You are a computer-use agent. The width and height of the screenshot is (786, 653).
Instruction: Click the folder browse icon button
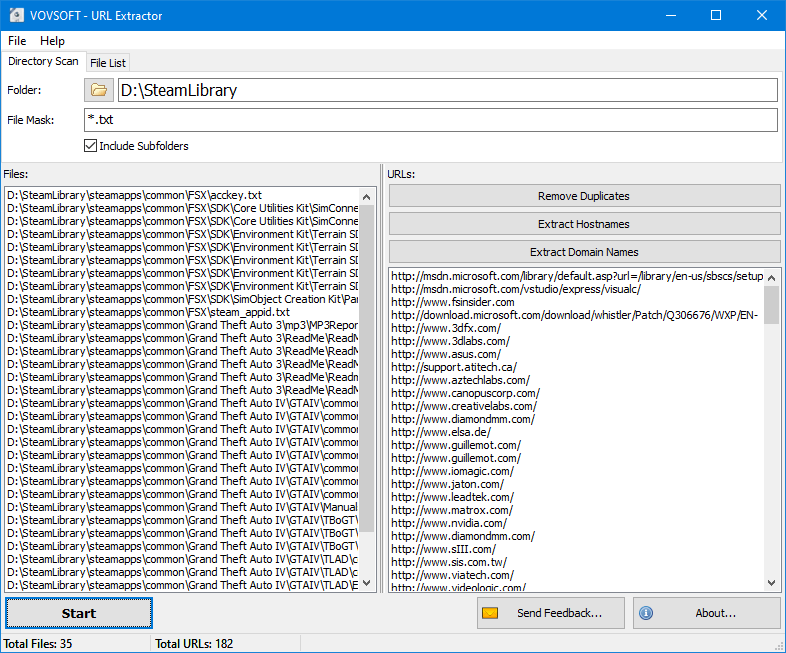99,90
